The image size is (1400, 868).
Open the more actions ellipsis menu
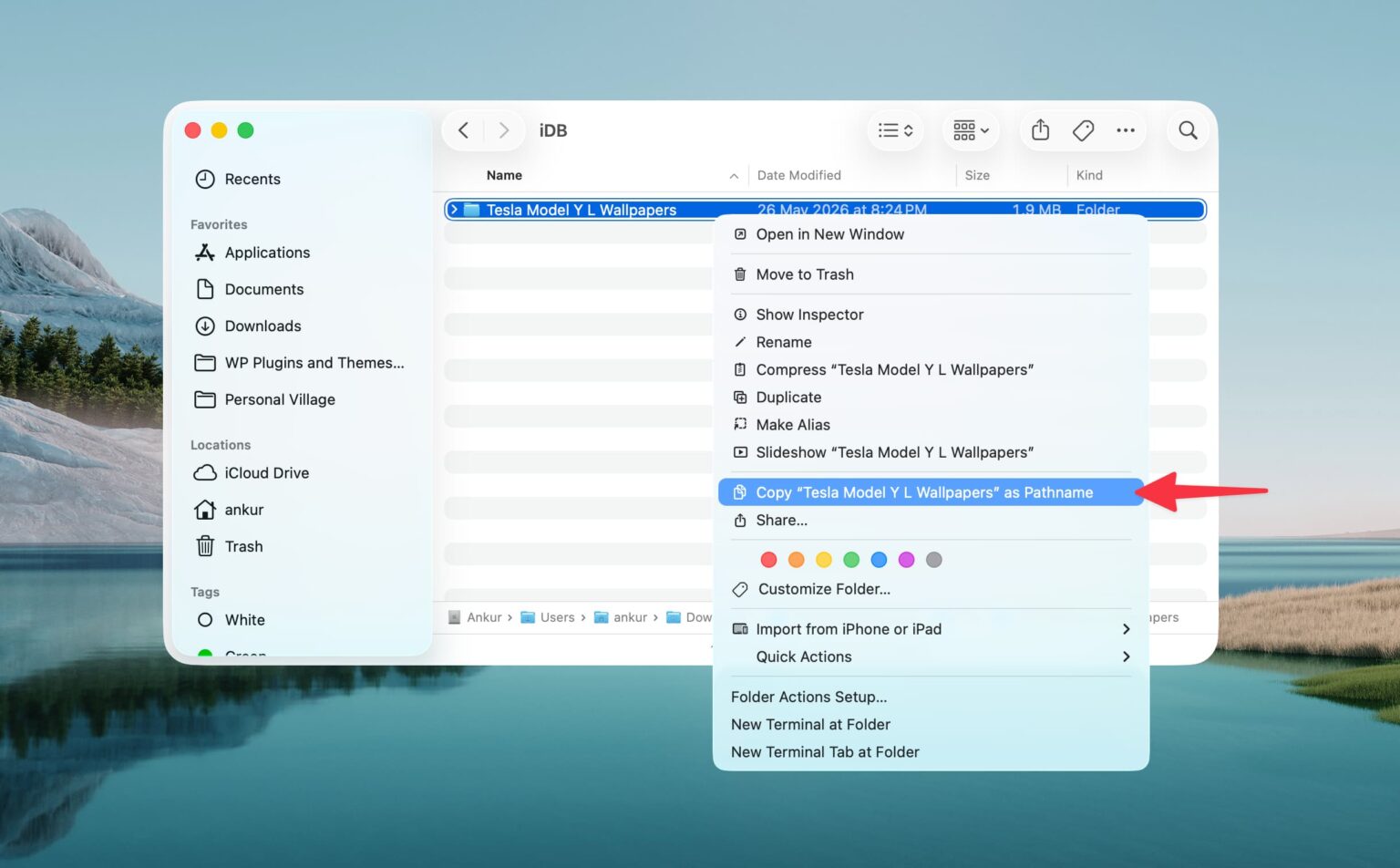[1126, 130]
